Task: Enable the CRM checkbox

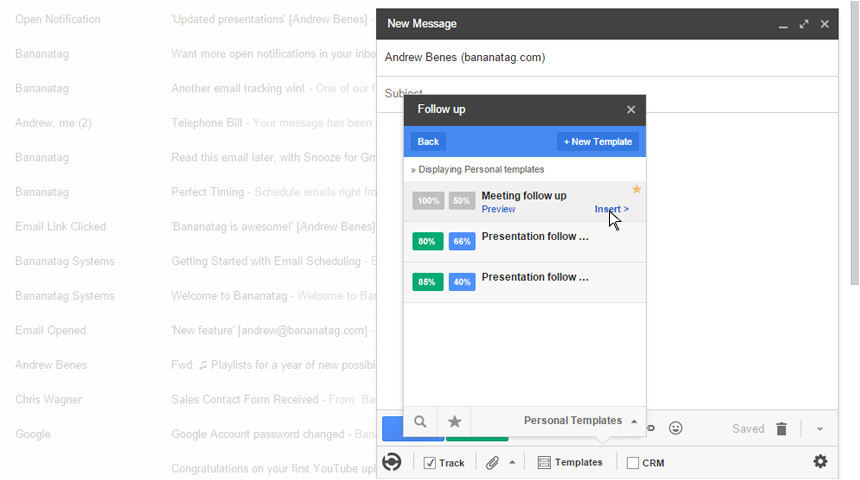Action: [633, 463]
